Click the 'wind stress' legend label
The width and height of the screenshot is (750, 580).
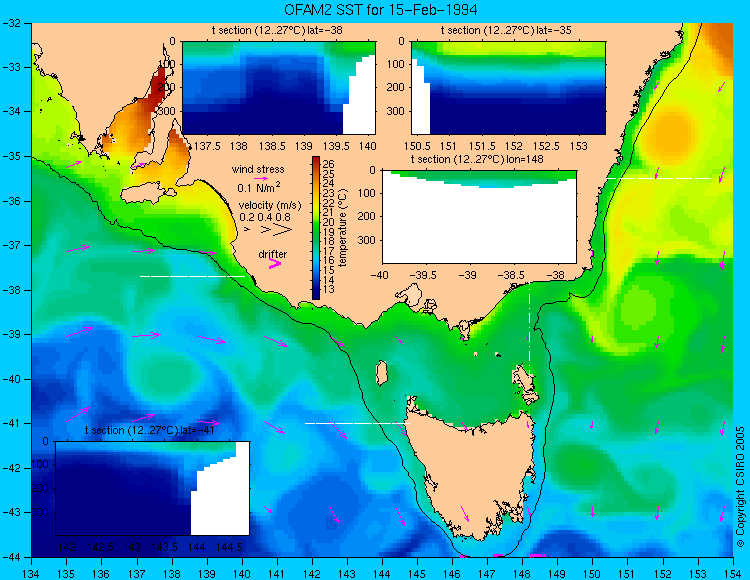tap(258, 169)
